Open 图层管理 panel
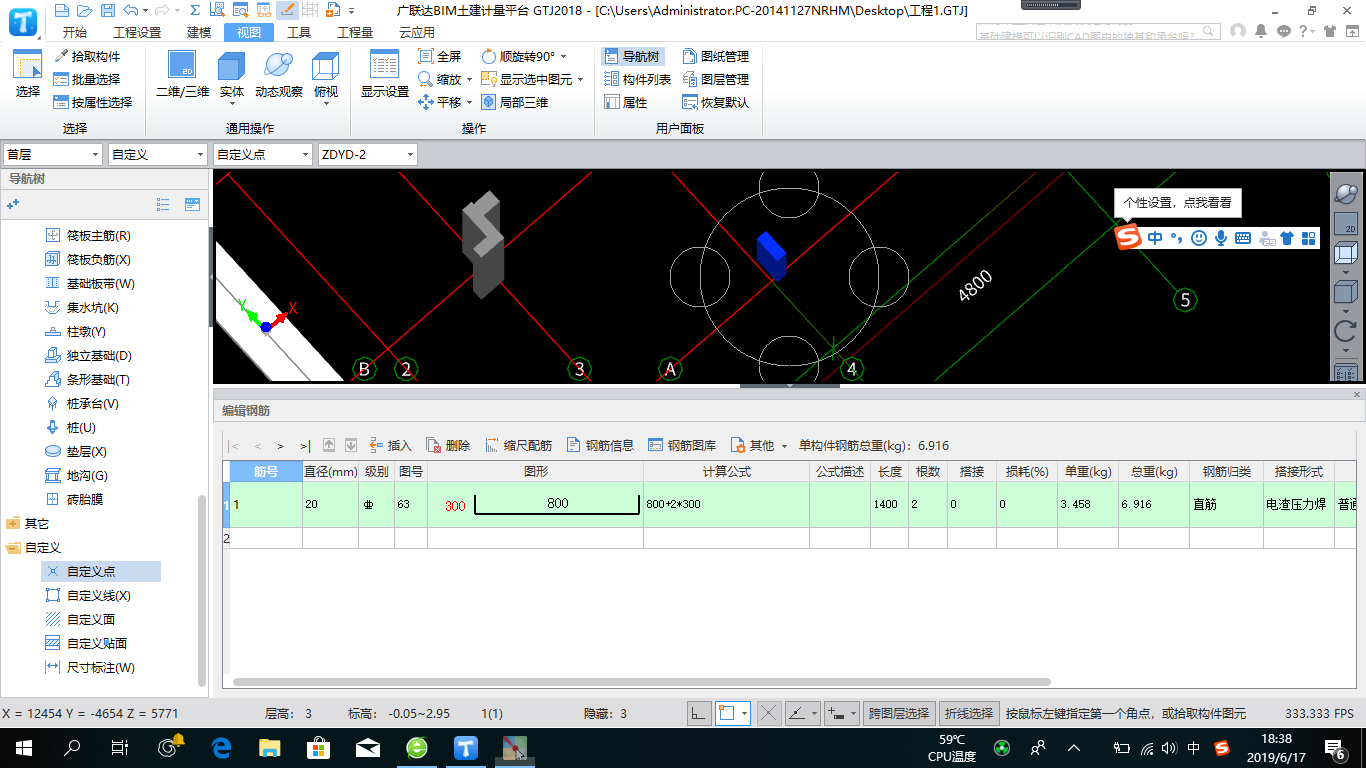 (715, 79)
